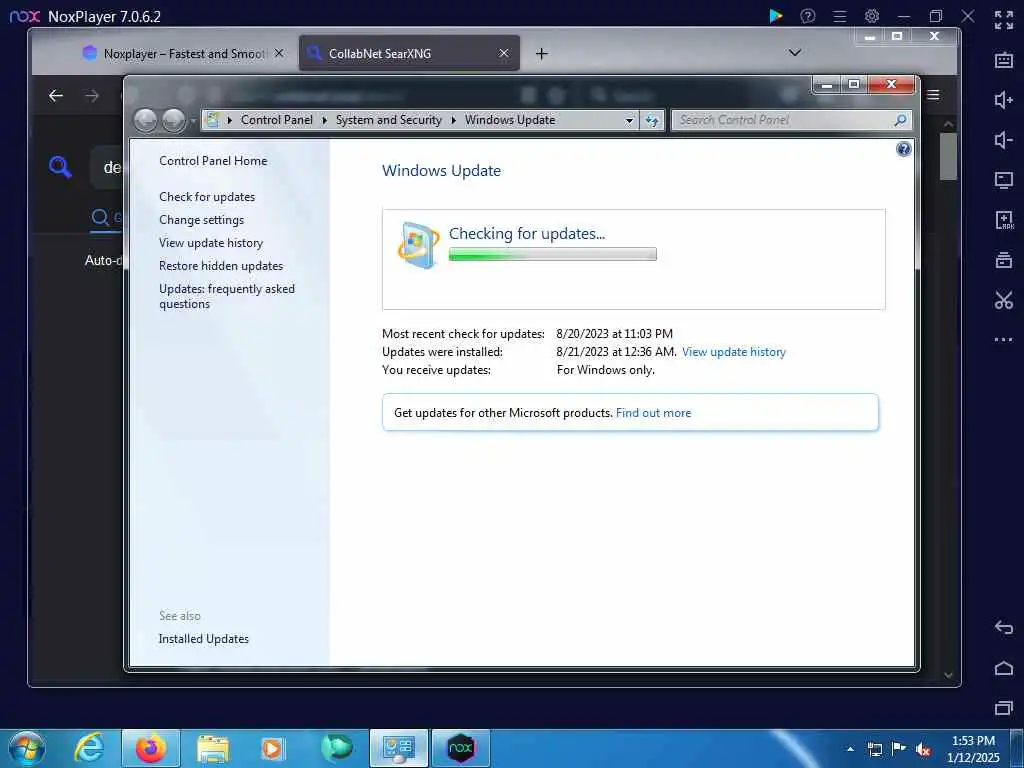Increase volume in NoxPlayer sidebar

point(1004,100)
